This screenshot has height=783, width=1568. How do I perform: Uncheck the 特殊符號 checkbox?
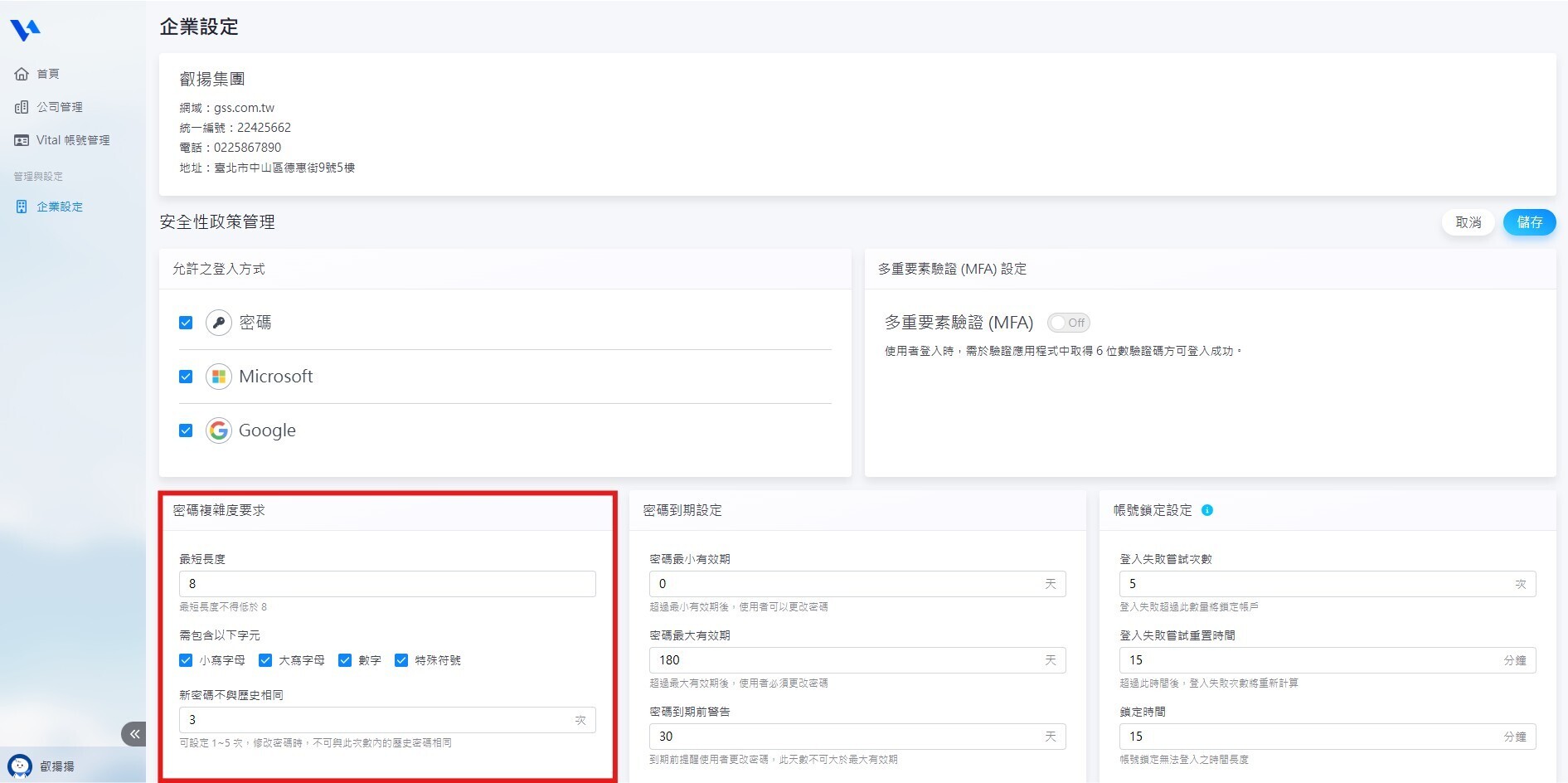click(401, 660)
